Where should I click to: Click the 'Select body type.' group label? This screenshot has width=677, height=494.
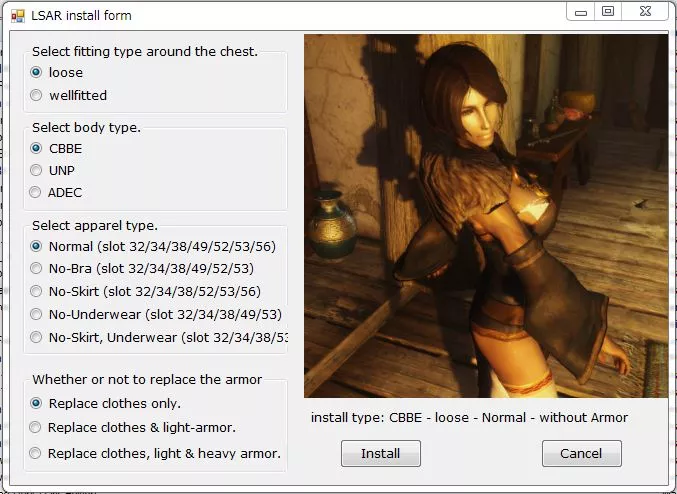[x=86, y=127]
